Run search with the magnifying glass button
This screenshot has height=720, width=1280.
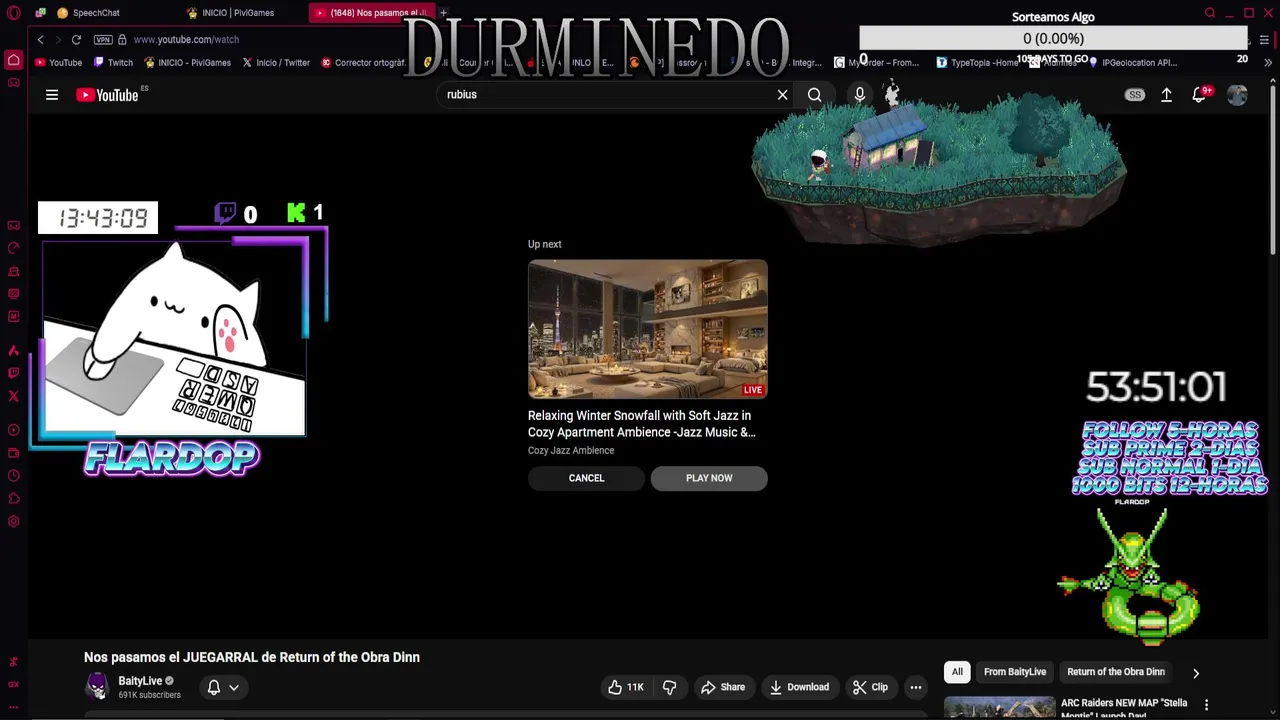[x=815, y=95]
